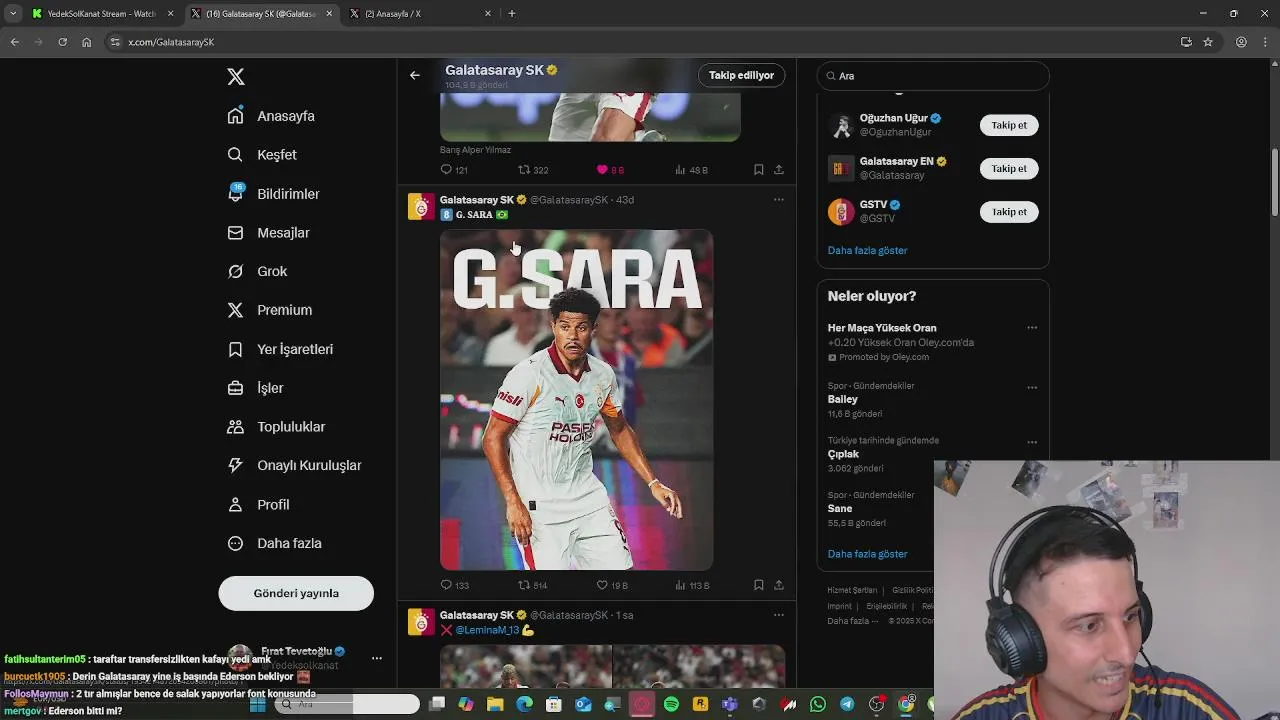
Task: Click the address bar URL x.com/GalatasaraySK
Action: (171, 42)
